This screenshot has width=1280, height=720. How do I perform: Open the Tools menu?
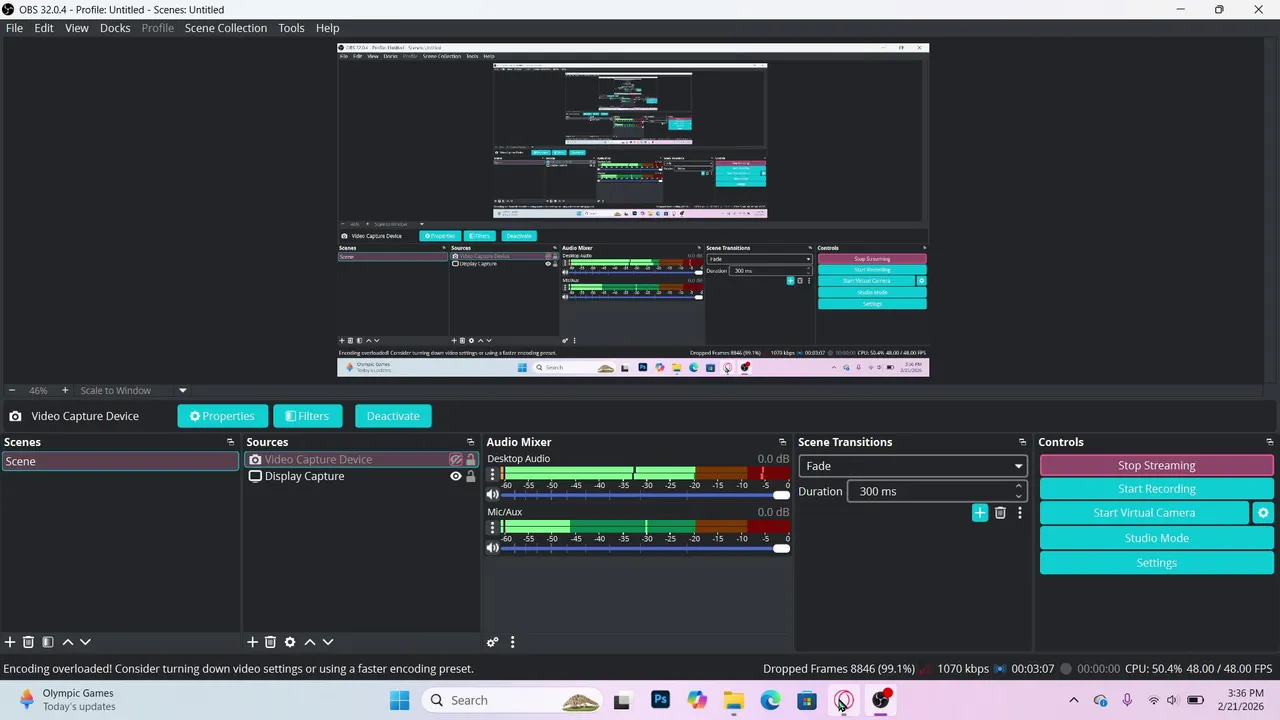[291, 28]
